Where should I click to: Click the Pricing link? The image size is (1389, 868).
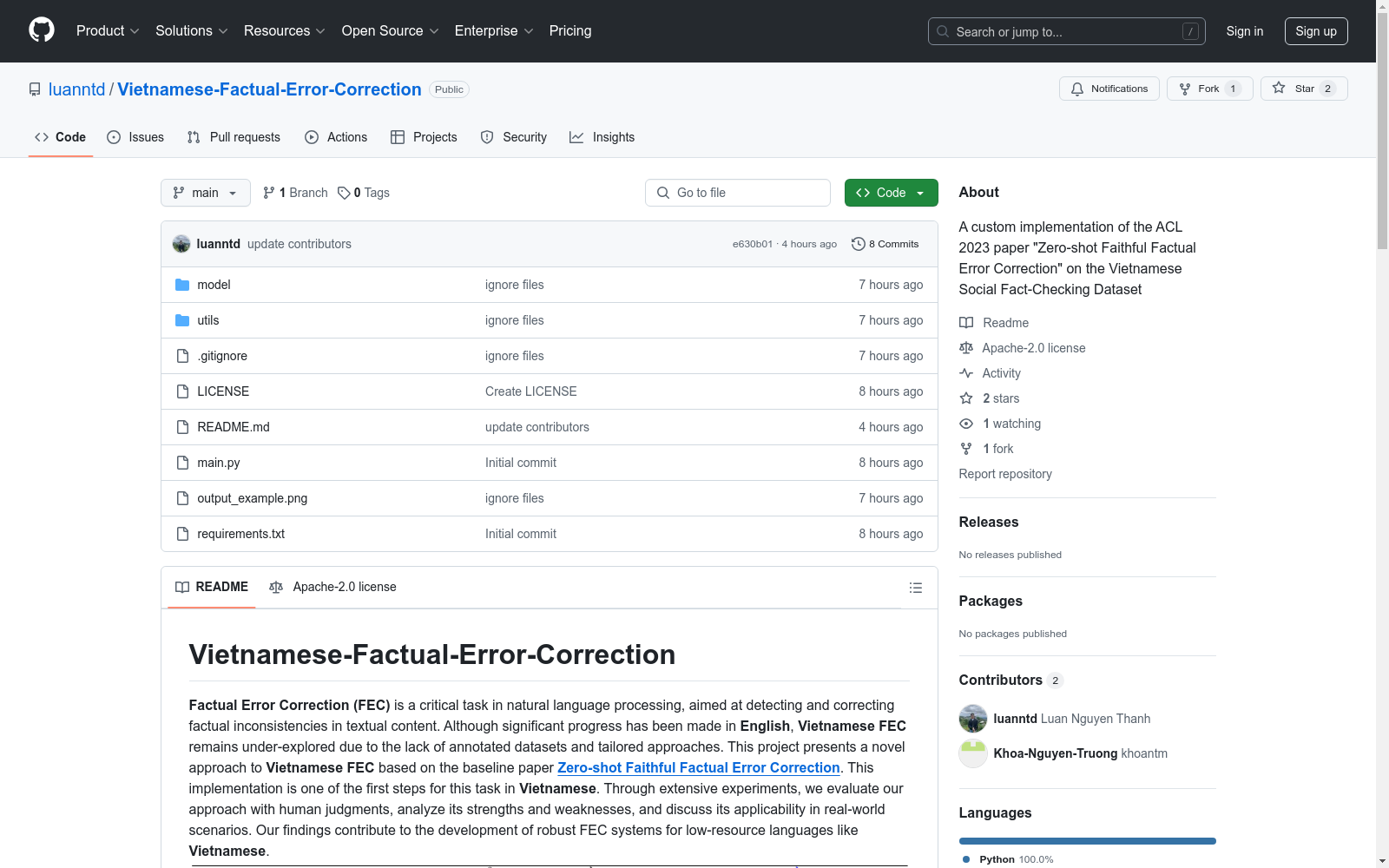click(x=570, y=30)
